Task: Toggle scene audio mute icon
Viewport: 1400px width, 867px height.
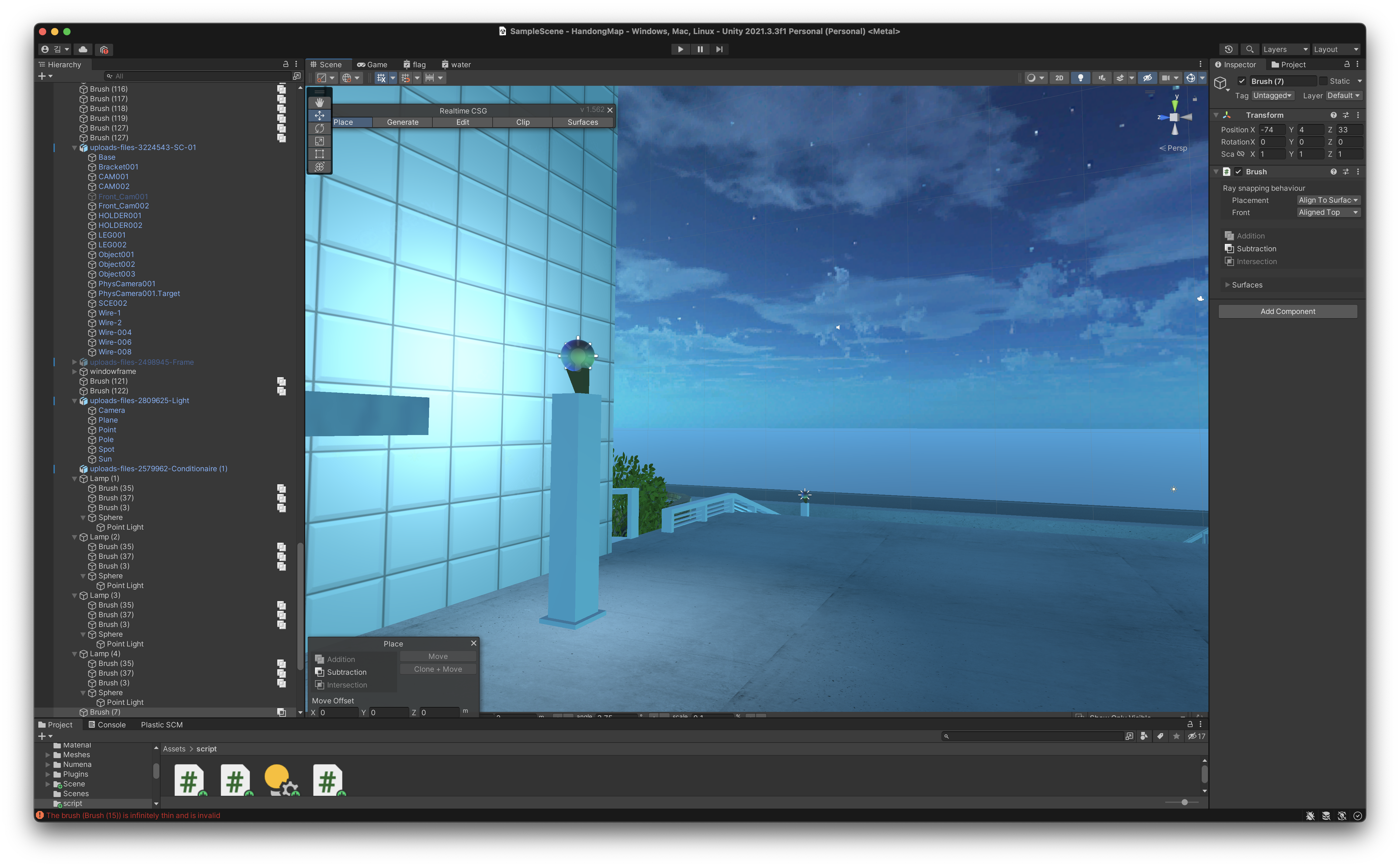Action: tap(1101, 78)
